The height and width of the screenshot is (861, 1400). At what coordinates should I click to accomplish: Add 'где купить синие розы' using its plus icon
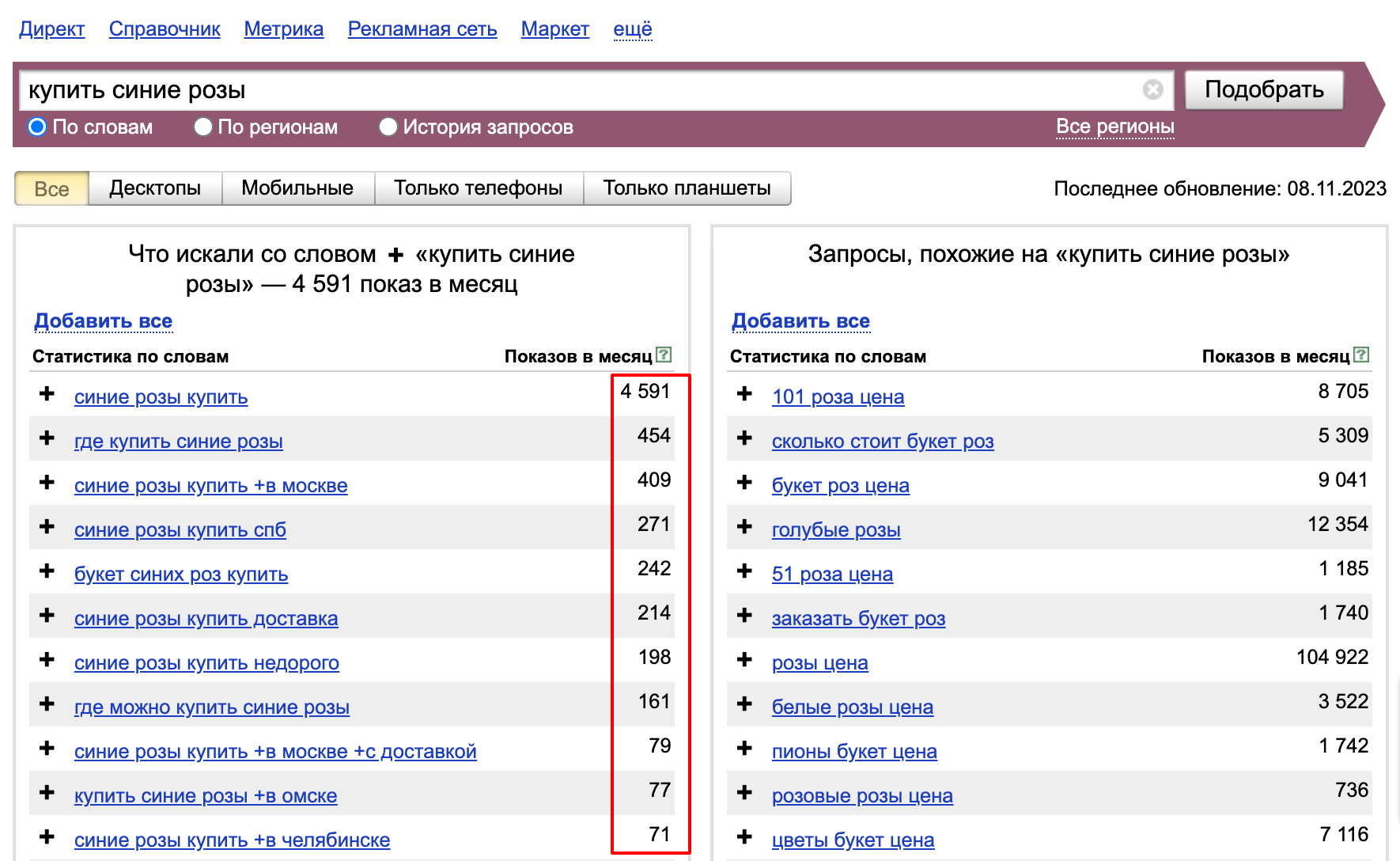click(x=47, y=438)
